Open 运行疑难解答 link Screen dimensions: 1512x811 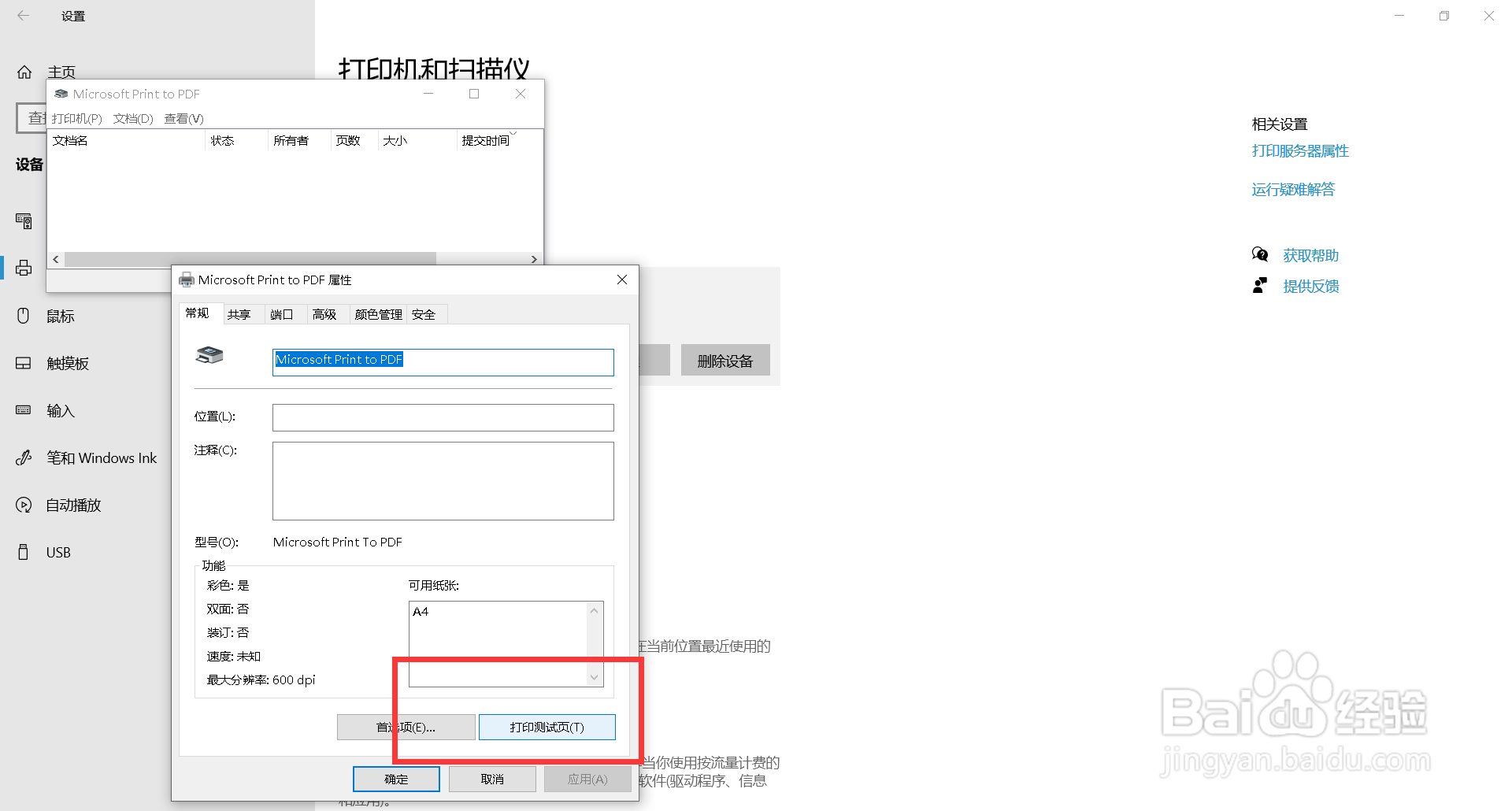tap(1293, 189)
